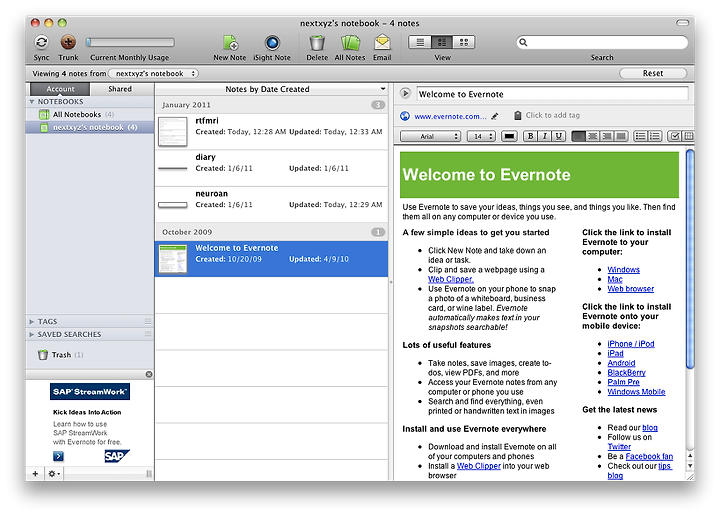Screen dimensions: 720x516
Task: Click the October 2009 group header
Action: [272, 232]
